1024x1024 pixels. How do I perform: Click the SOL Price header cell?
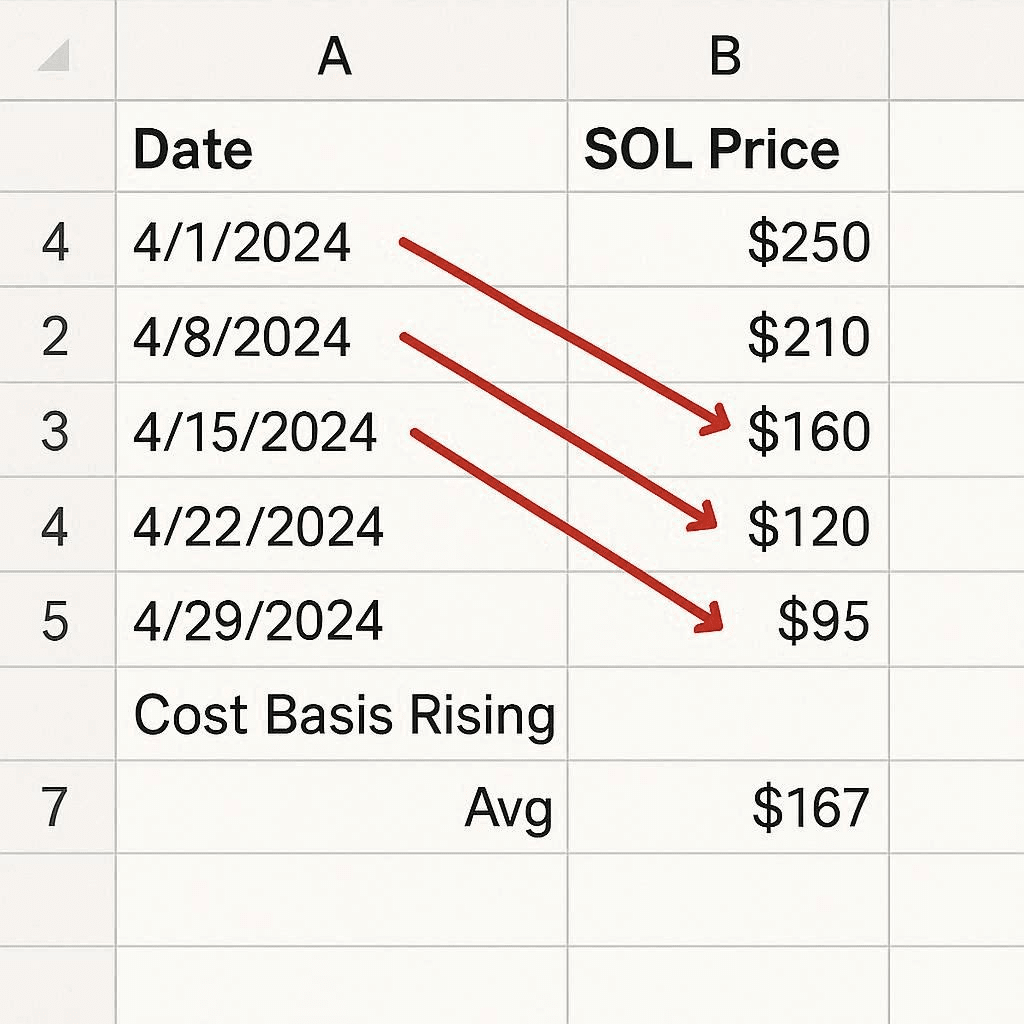pyautogui.click(x=711, y=150)
